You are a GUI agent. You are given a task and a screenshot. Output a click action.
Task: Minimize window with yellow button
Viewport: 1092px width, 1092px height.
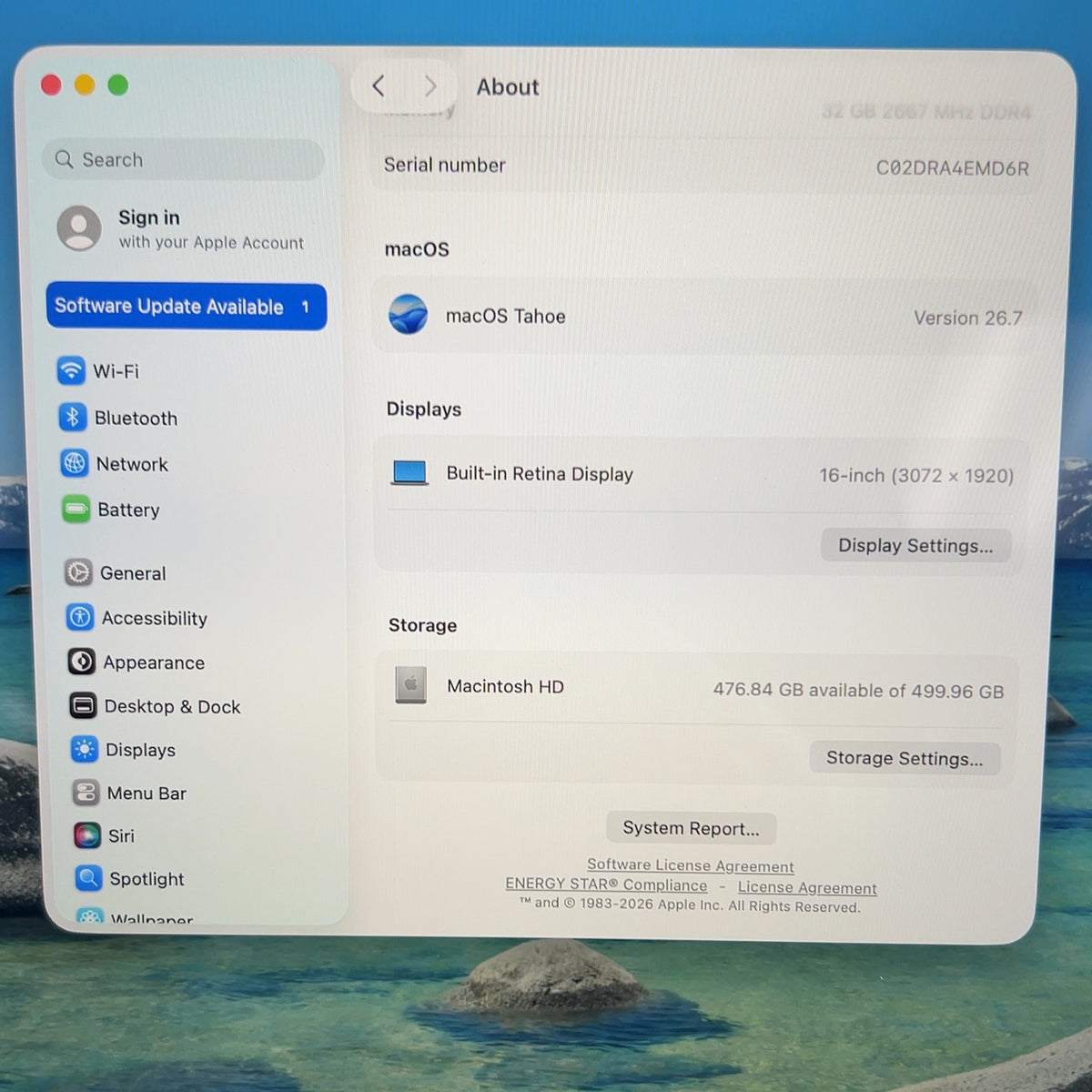point(85,85)
